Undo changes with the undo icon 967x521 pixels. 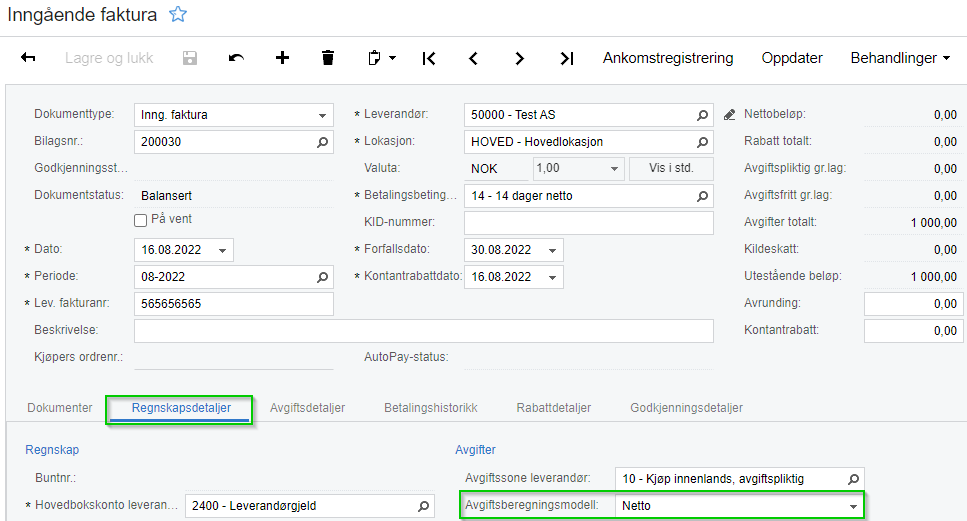tap(236, 58)
